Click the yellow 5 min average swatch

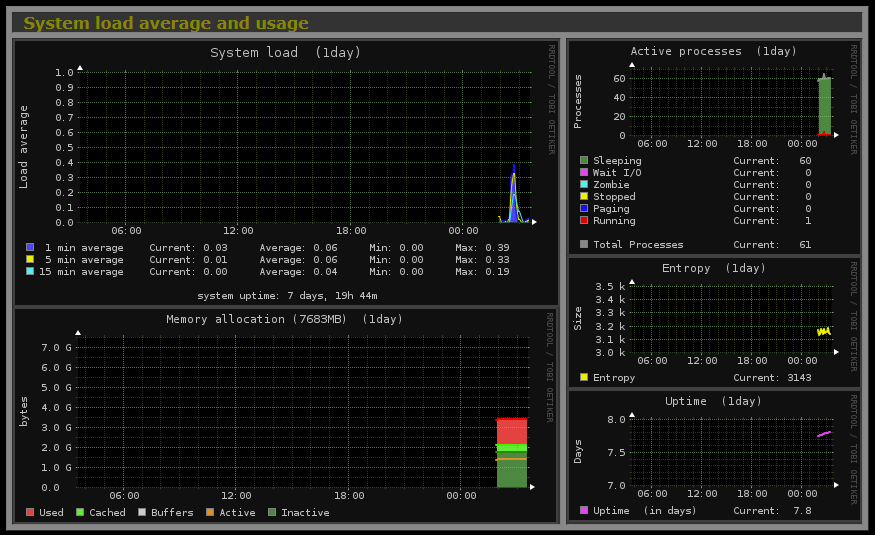click(30, 259)
